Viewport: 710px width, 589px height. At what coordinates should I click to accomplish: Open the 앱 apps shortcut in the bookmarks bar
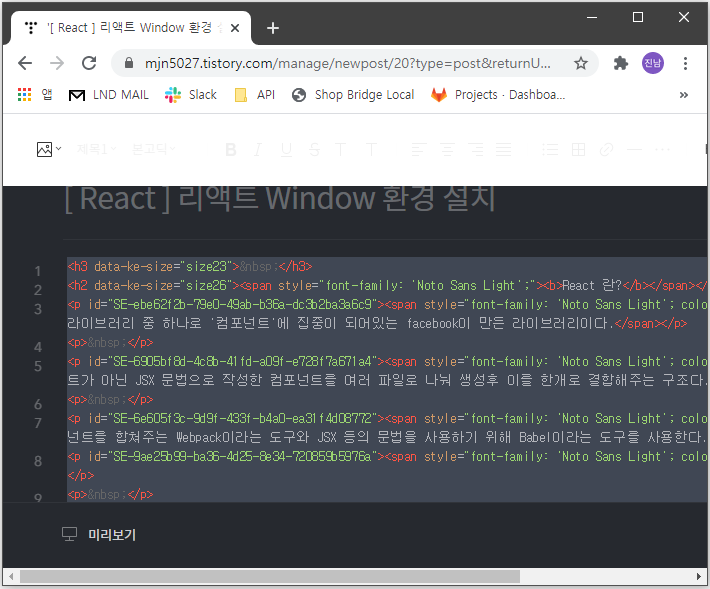(x=35, y=95)
